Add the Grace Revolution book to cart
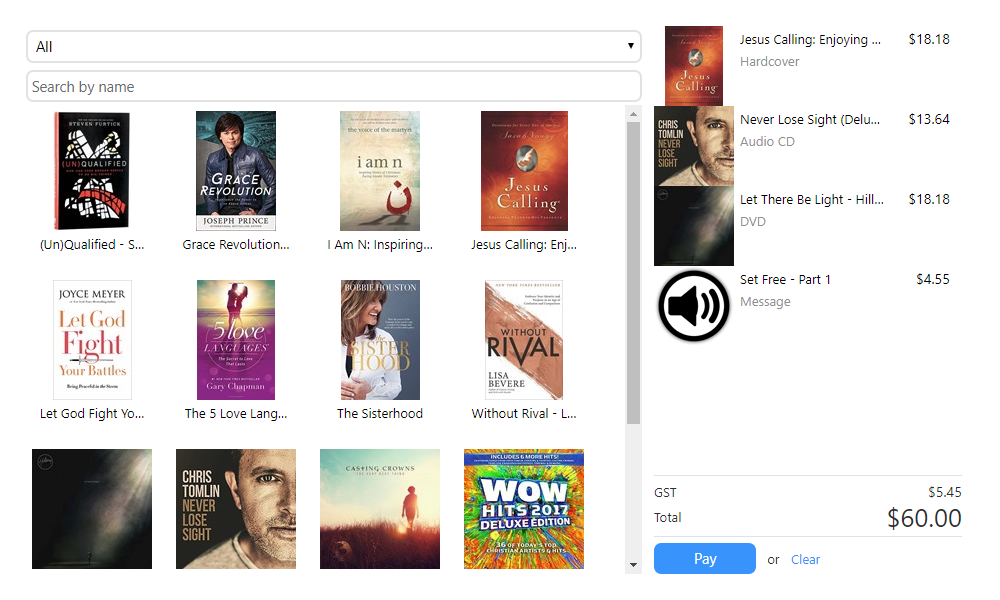 pos(236,170)
